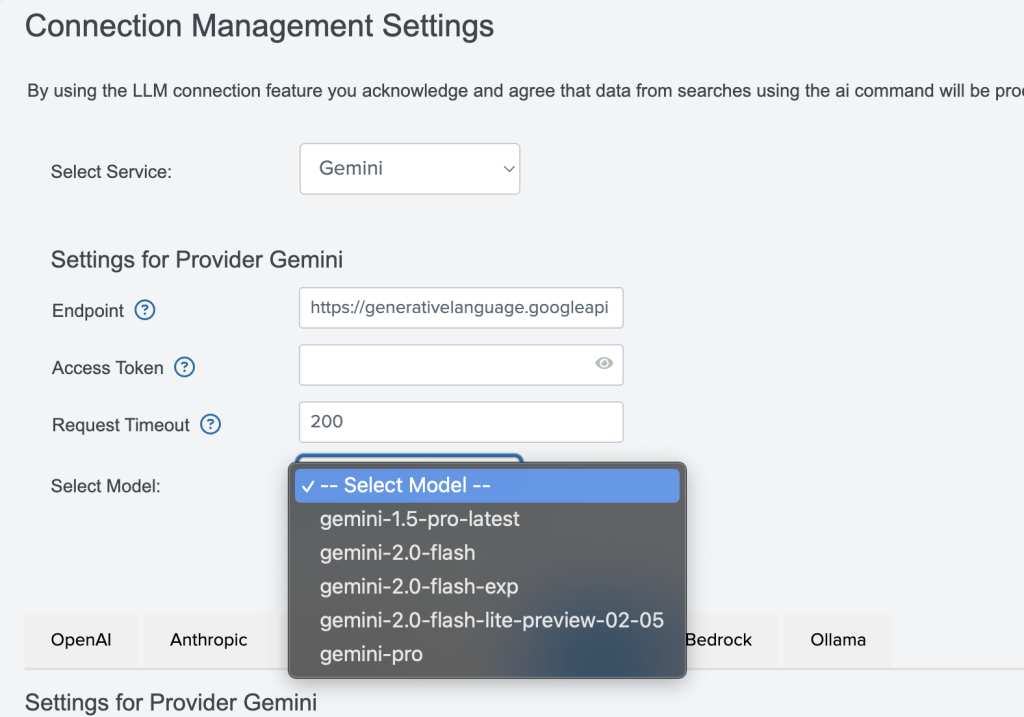Choose the '-- Select Model --' option
The image size is (1024, 717).
[x=487, y=486]
